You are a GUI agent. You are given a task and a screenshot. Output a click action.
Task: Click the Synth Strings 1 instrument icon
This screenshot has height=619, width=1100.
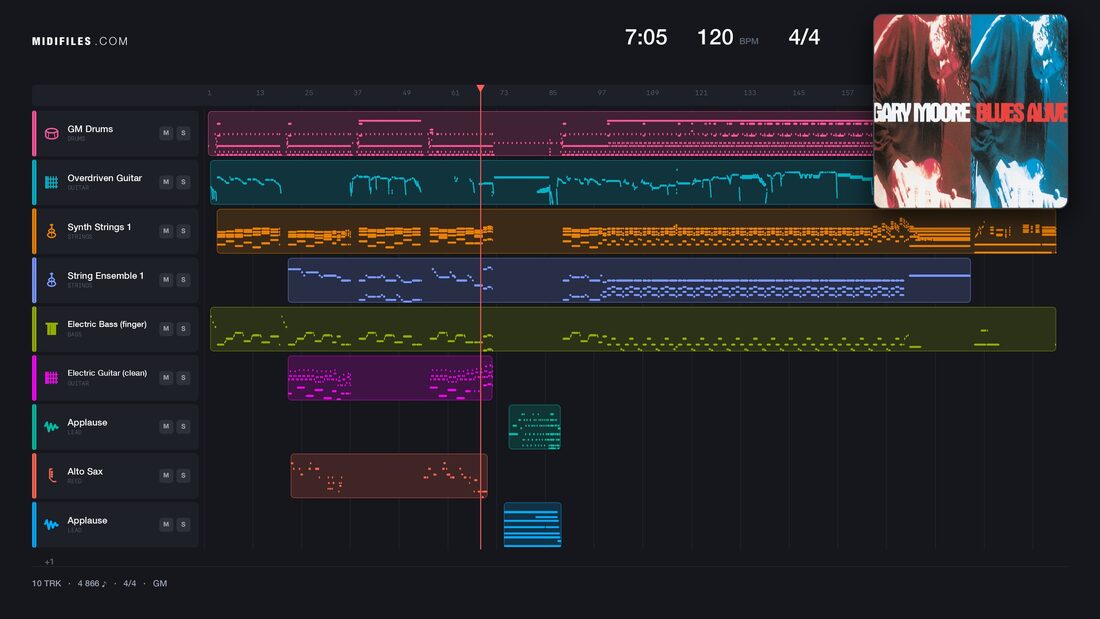(51, 231)
